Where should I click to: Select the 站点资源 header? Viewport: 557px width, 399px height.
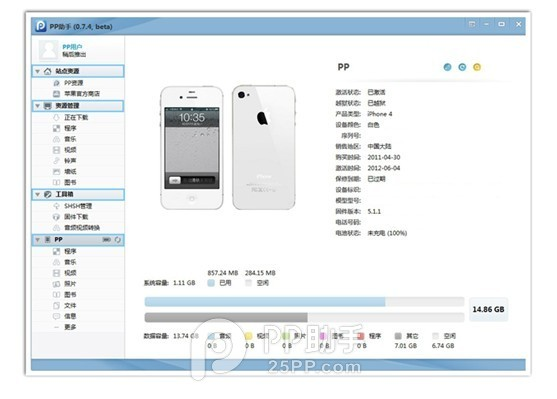pyautogui.click(x=78, y=71)
